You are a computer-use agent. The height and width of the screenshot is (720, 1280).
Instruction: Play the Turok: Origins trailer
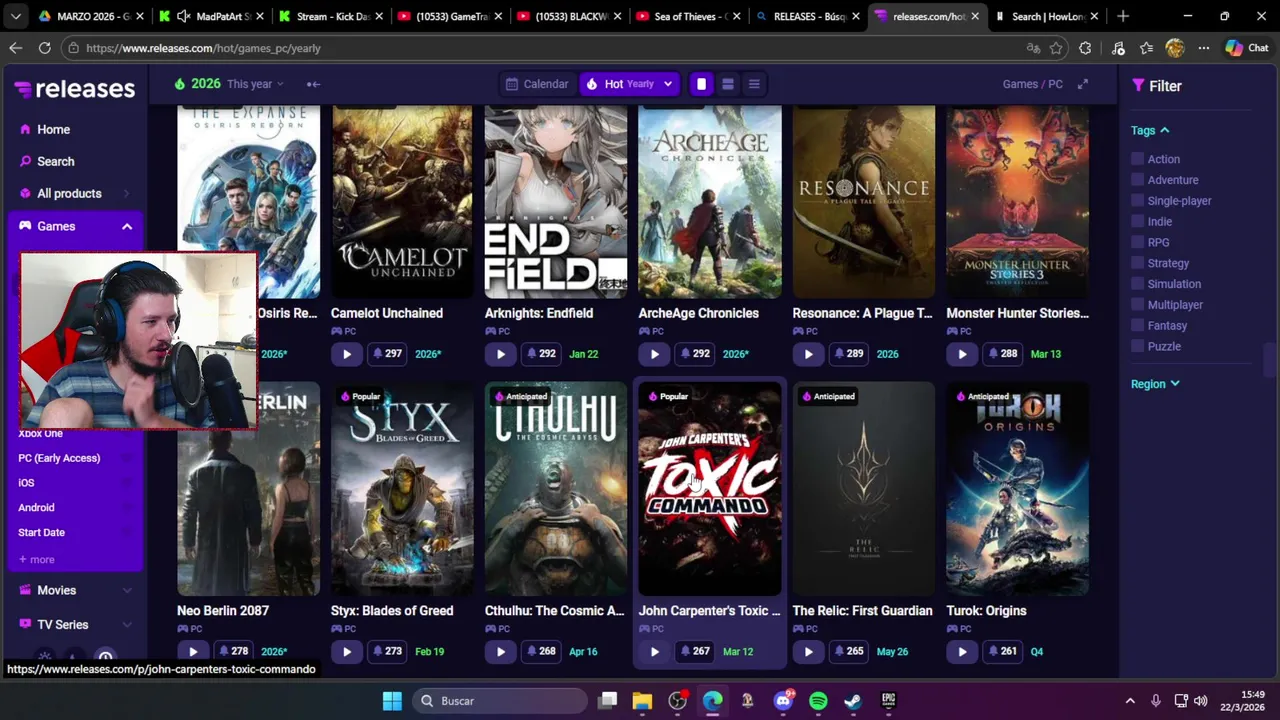962,652
